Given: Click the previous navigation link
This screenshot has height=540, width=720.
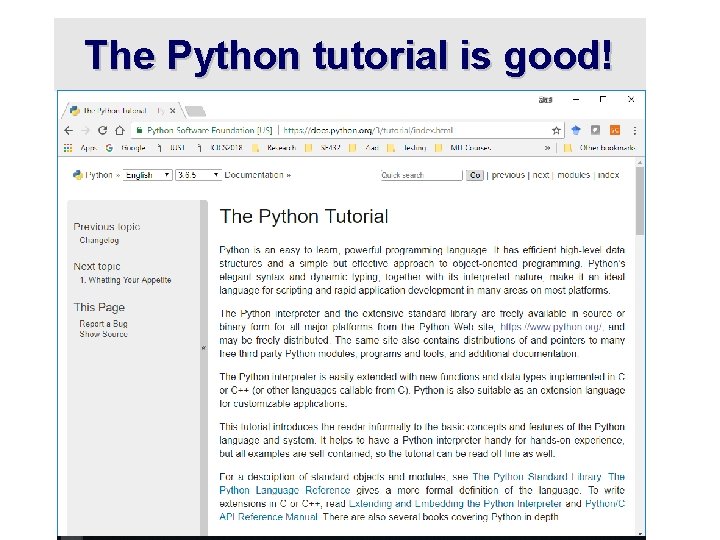Looking at the screenshot, I should coord(508,175).
